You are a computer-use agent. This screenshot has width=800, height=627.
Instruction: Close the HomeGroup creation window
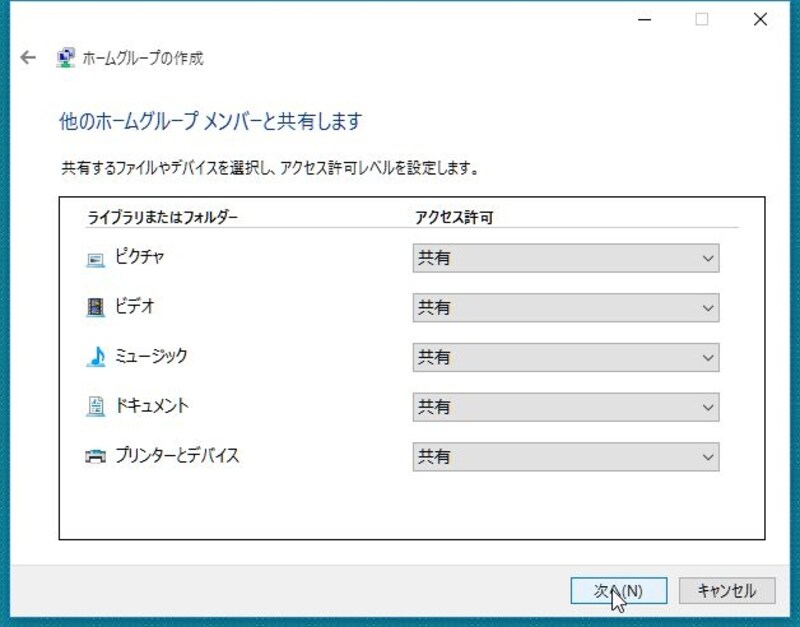coord(761,19)
